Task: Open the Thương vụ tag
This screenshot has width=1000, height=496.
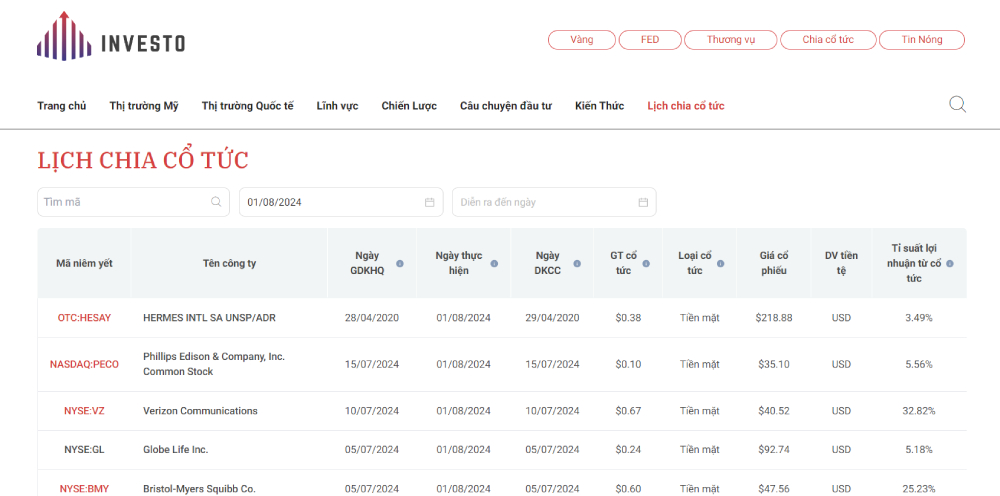Action: click(731, 40)
